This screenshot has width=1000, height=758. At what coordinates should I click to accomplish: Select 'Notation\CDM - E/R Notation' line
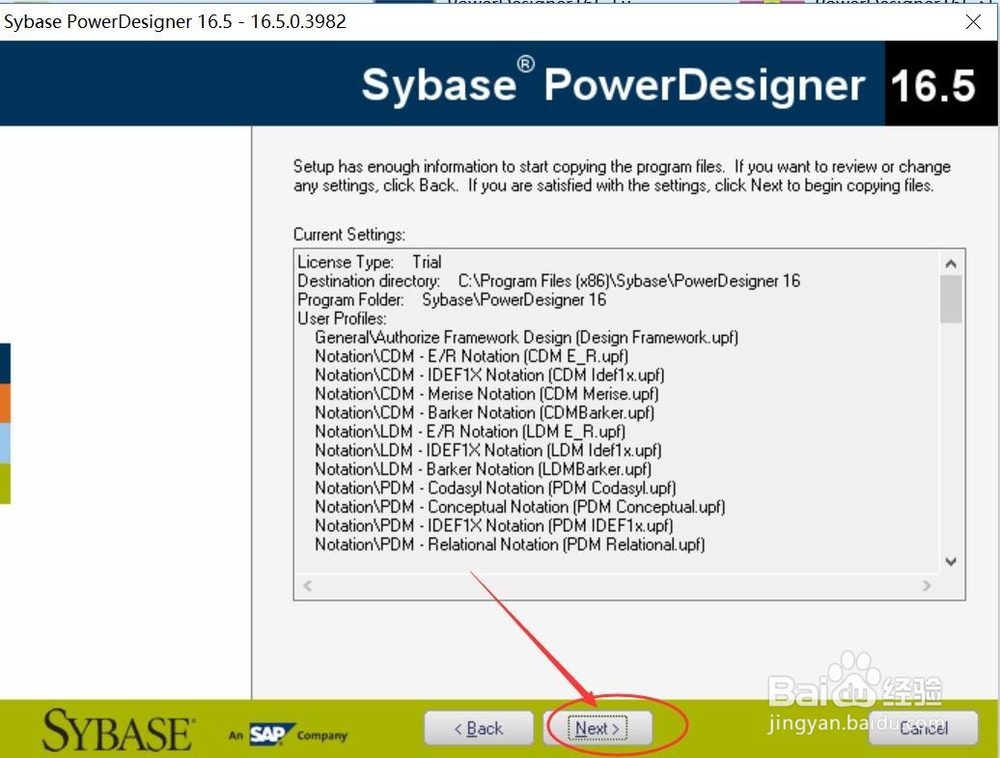point(471,356)
